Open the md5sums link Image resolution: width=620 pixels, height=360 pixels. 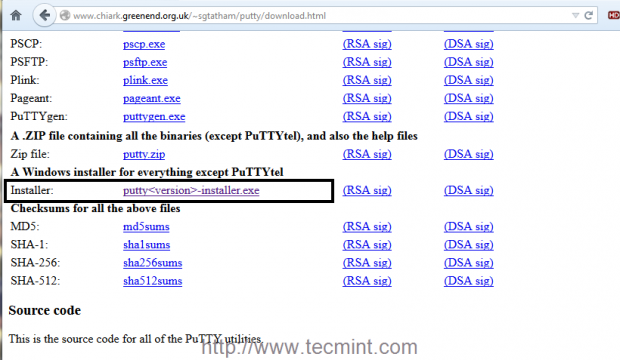point(146,227)
